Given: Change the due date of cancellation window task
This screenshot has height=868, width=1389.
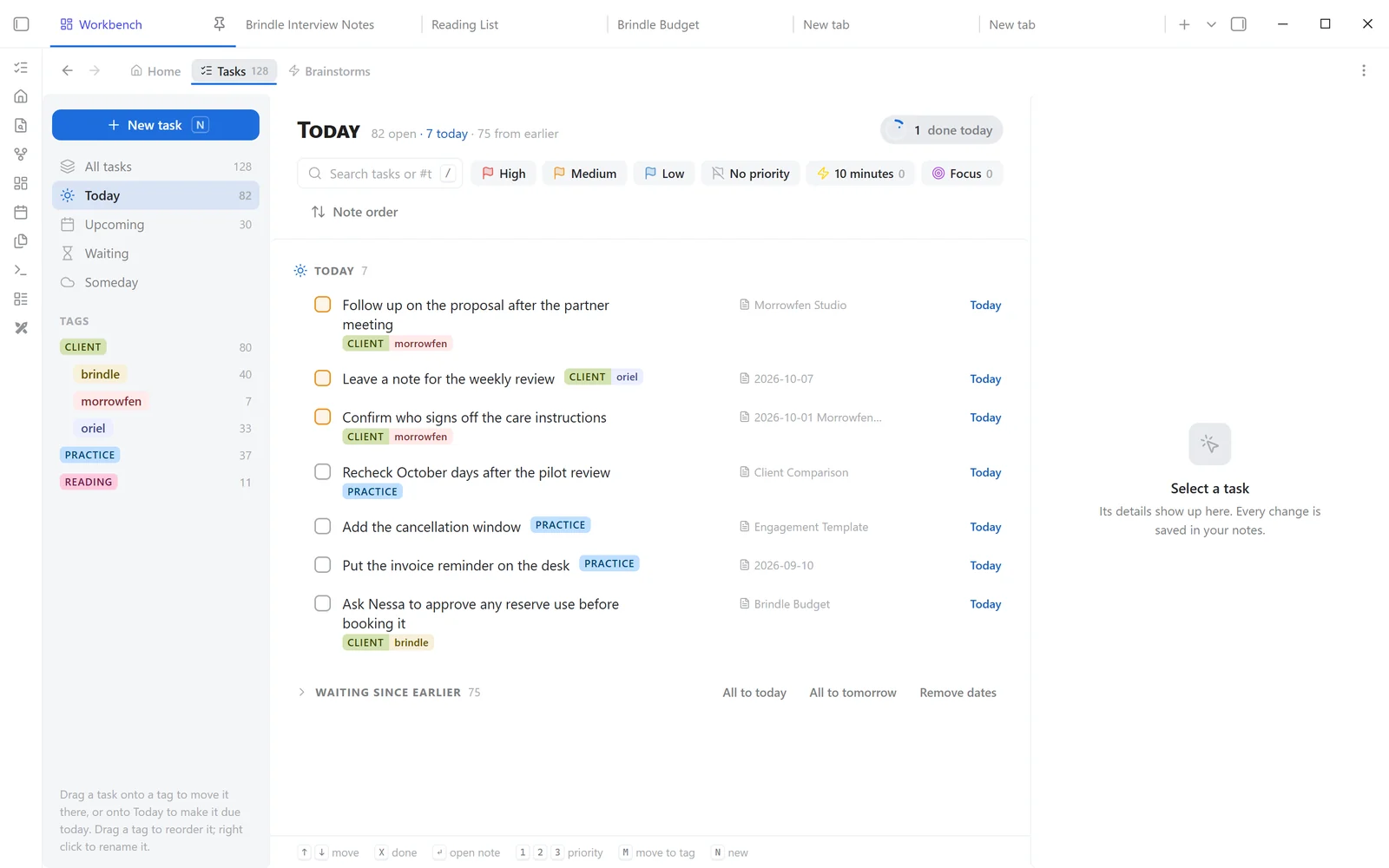Looking at the screenshot, I should coord(985,527).
